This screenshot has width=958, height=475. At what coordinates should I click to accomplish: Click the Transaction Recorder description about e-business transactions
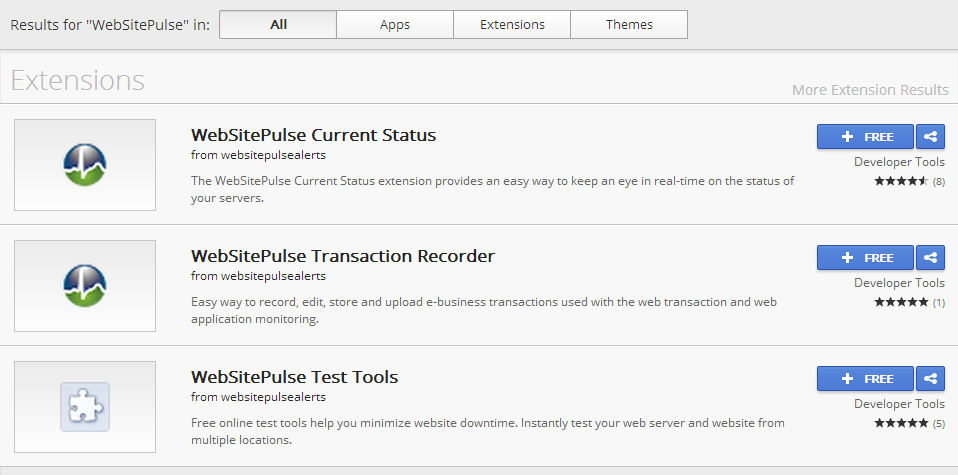[484, 311]
